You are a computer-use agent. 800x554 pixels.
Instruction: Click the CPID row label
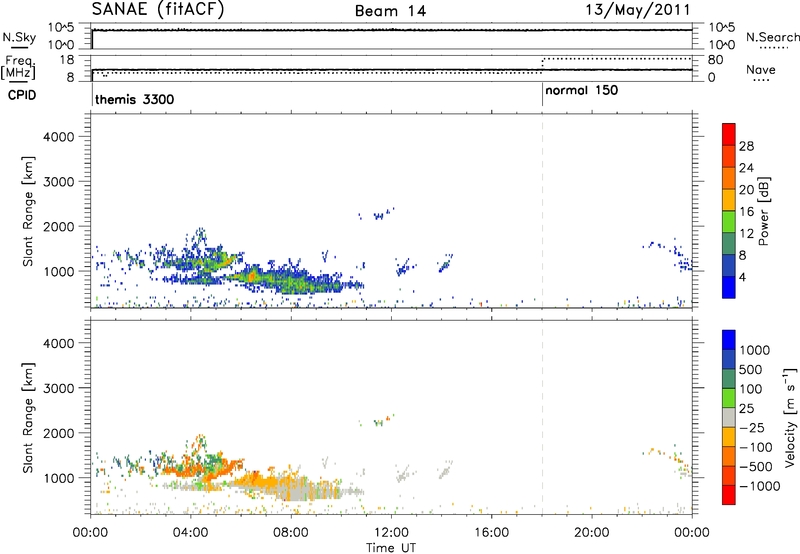(22, 95)
